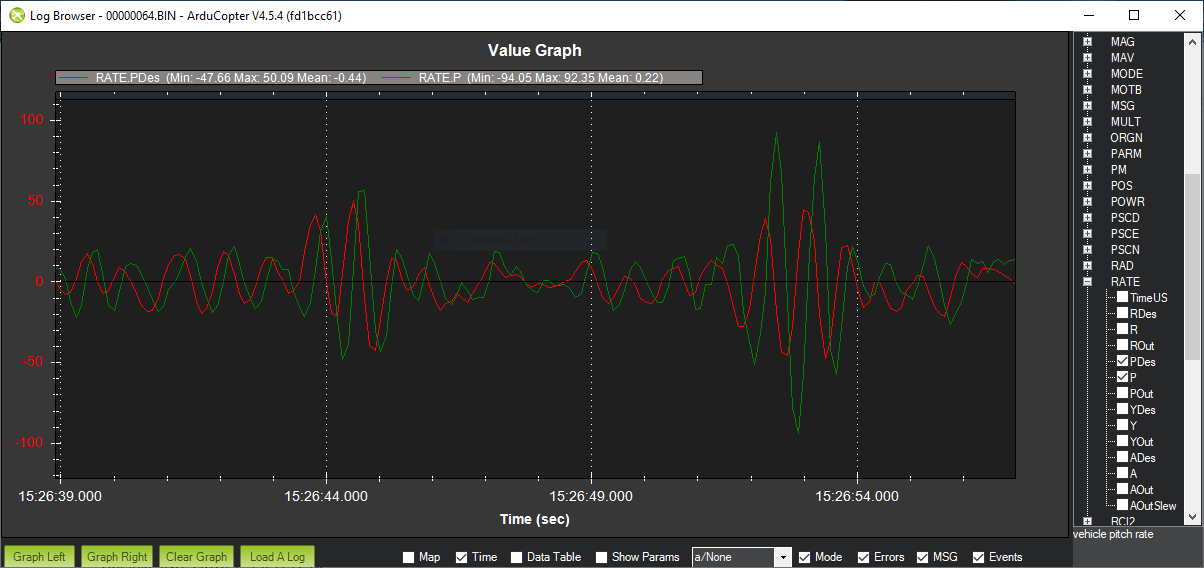
Task: Expand the MAG tree node
Action: [1087, 42]
